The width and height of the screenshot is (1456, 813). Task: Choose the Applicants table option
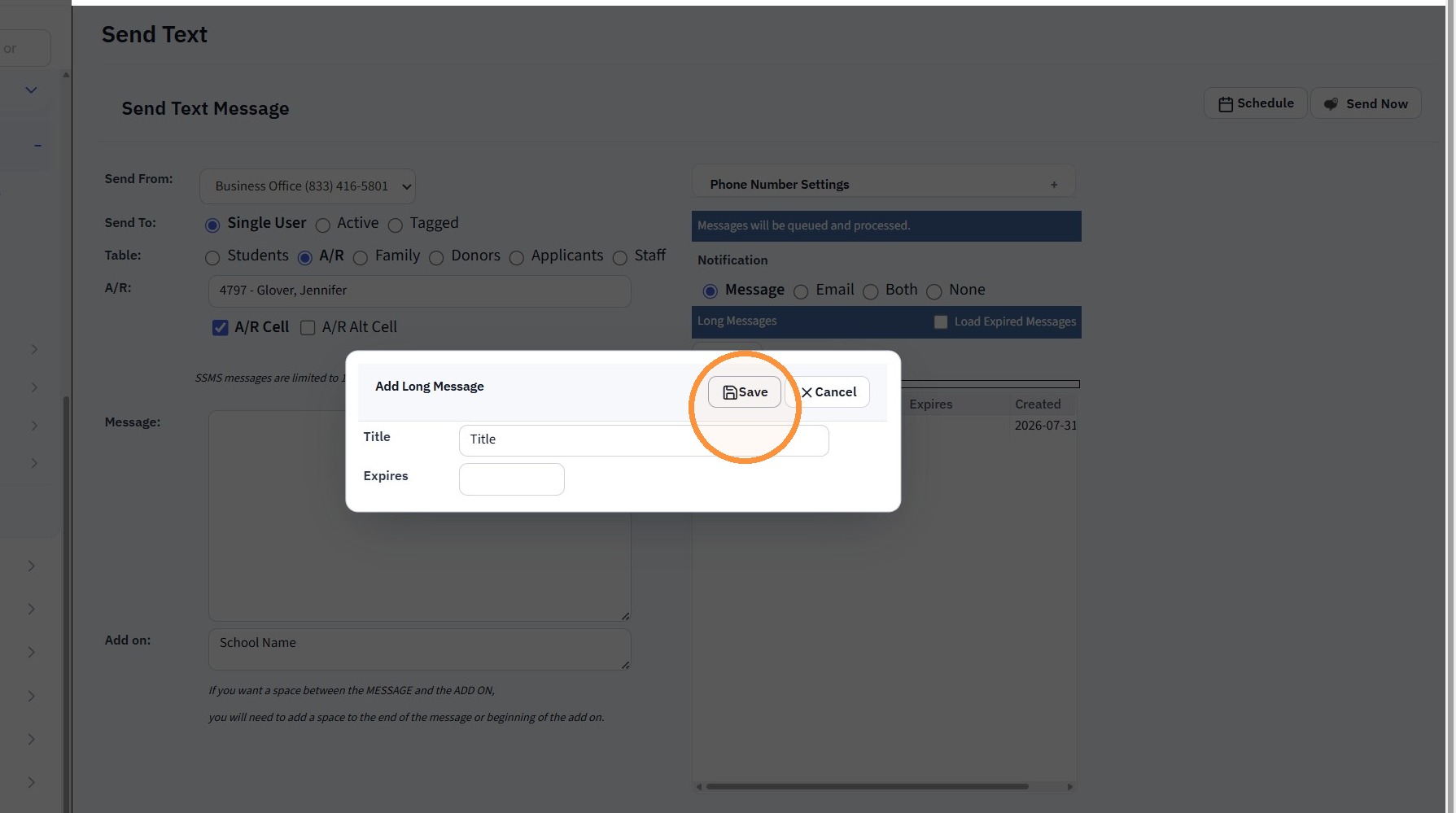(517, 258)
